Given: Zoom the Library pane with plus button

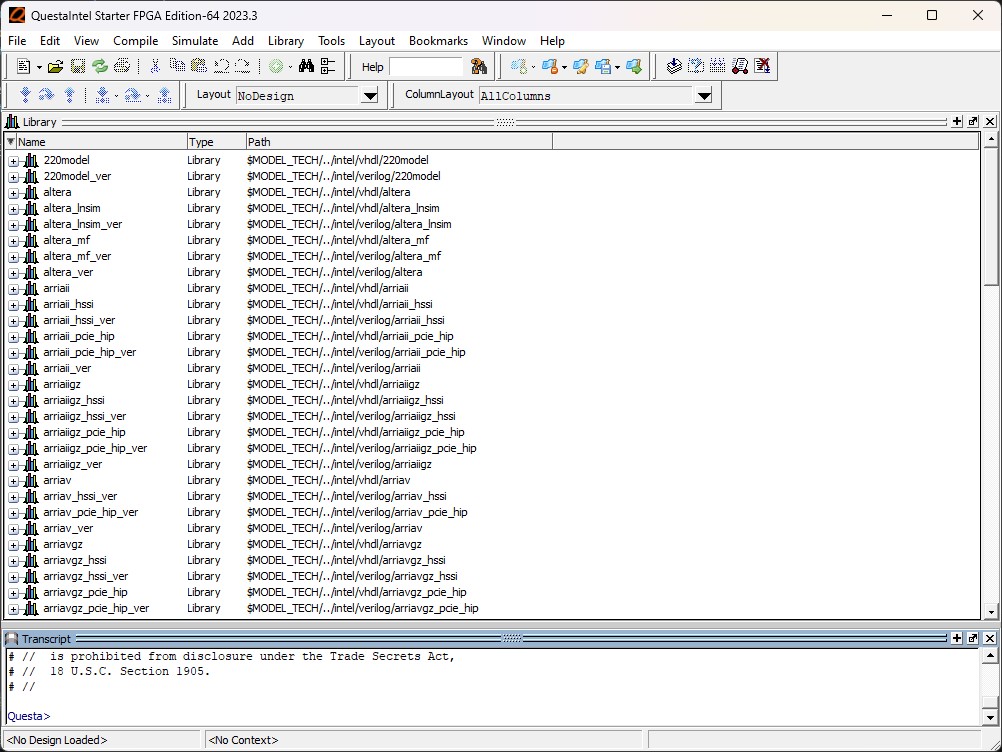Looking at the screenshot, I should (x=957, y=121).
